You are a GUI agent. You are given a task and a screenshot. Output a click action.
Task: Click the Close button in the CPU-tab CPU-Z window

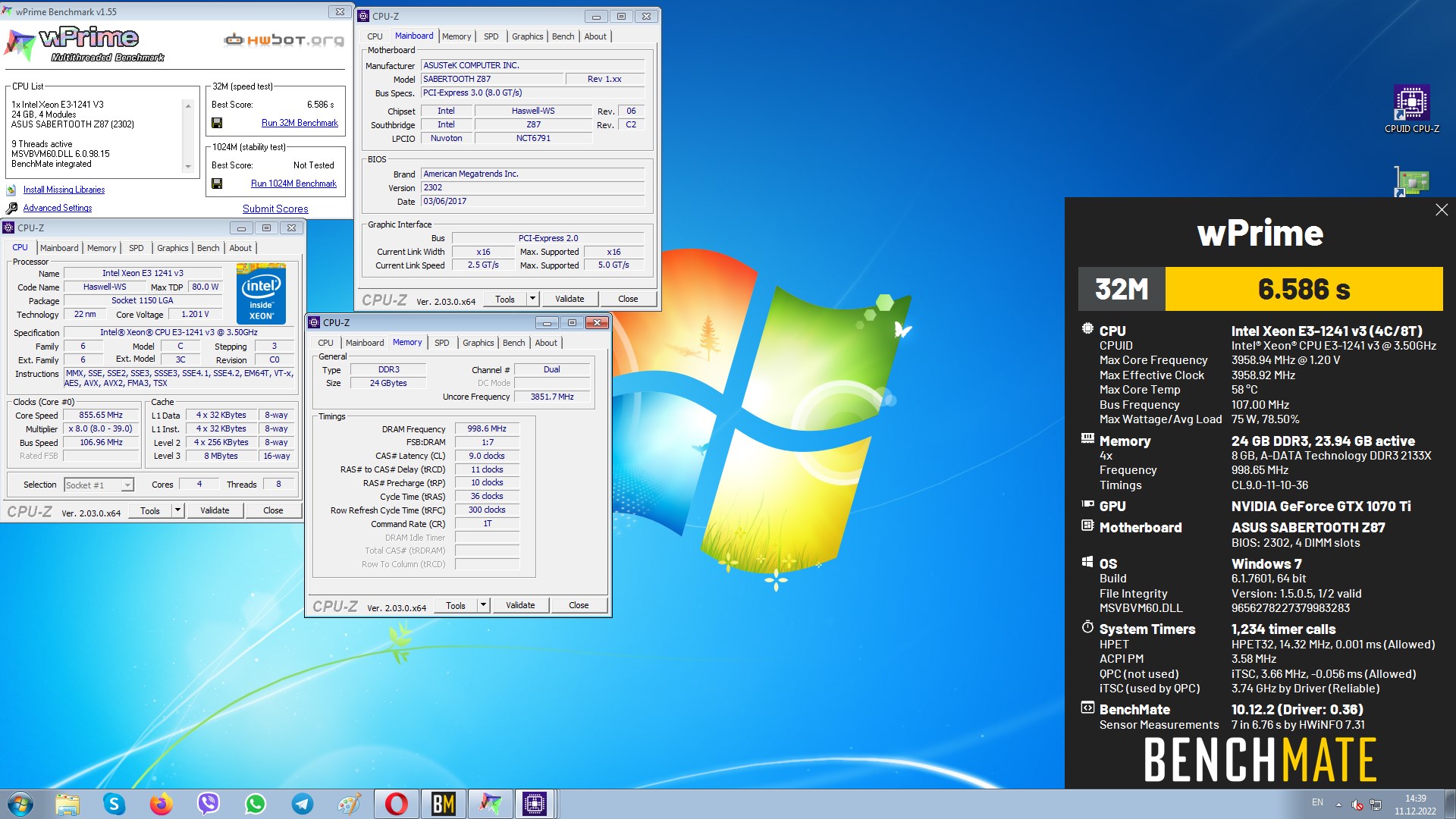tap(273, 510)
